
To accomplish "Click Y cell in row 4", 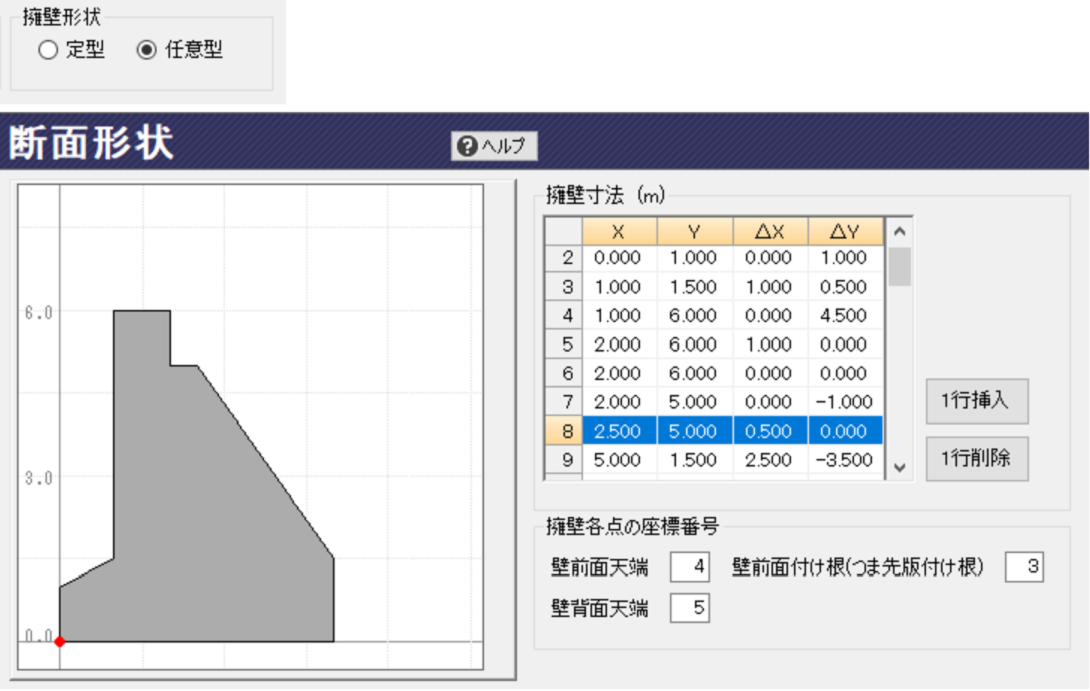I will click(694, 315).
